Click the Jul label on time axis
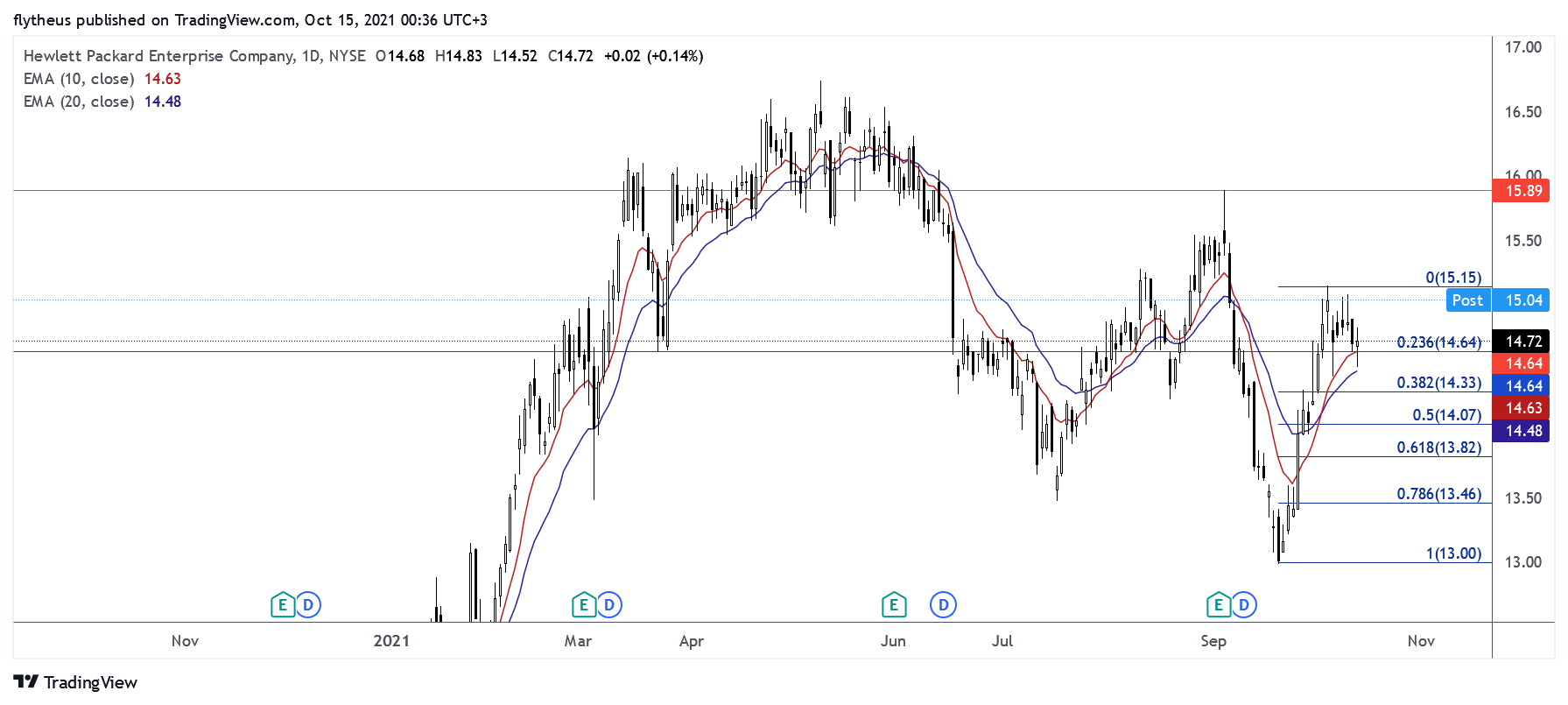The height and width of the screenshot is (705, 1568). 1002,641
